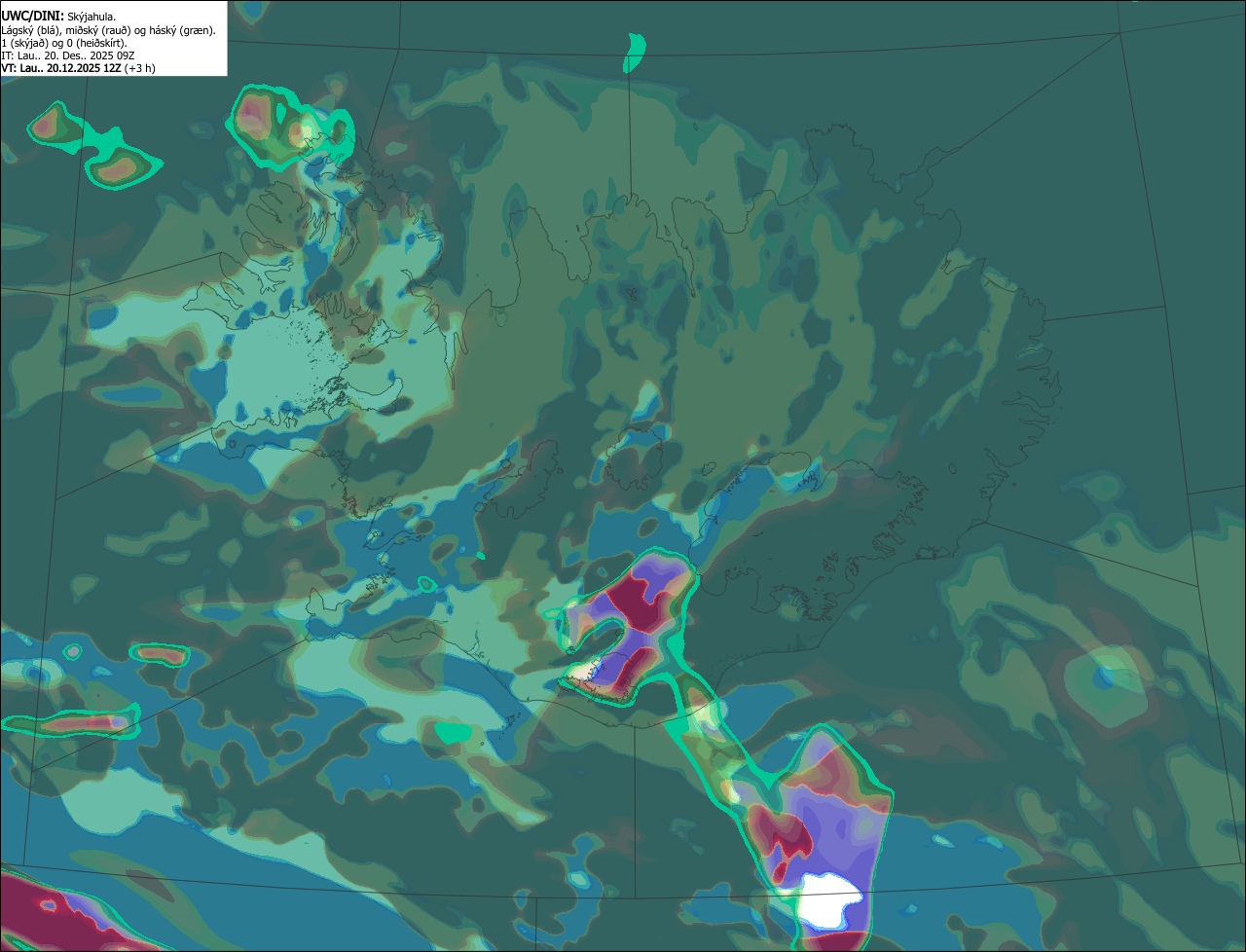Image resolution: width=1246 pixels, height=952 pixels.
Task: Click the (+3 h) forecast offset label
Action: (x=139, y=68)
